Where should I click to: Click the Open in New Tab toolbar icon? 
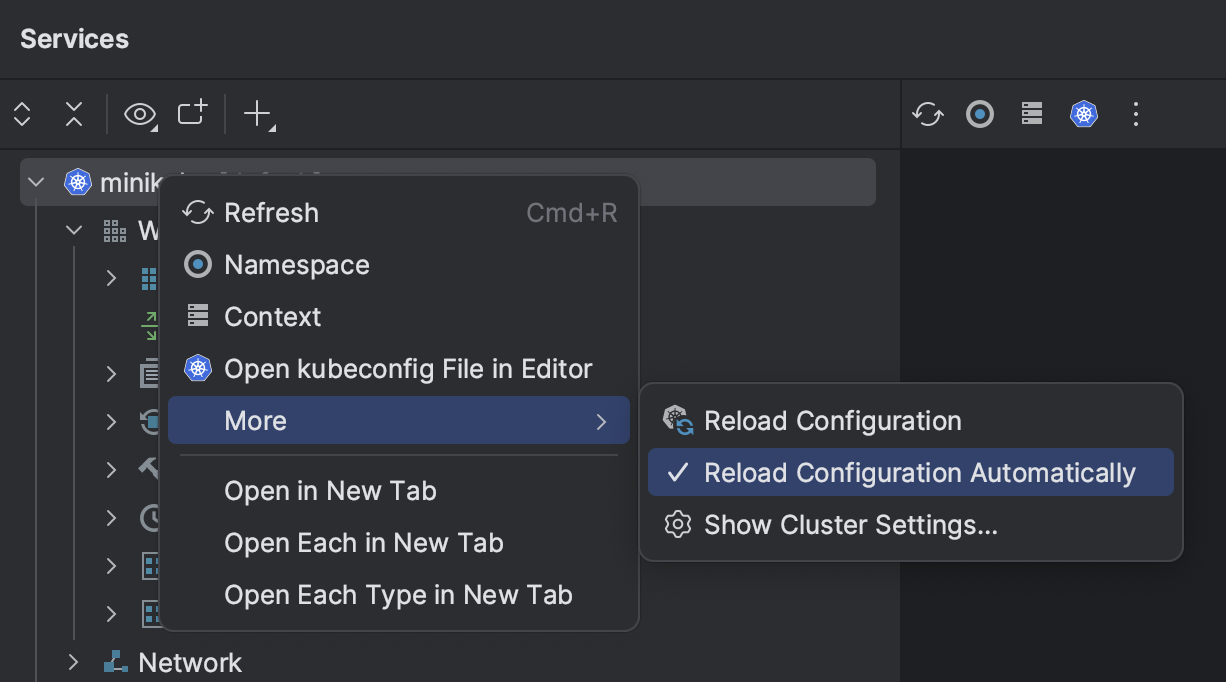[x=191, y=114]
